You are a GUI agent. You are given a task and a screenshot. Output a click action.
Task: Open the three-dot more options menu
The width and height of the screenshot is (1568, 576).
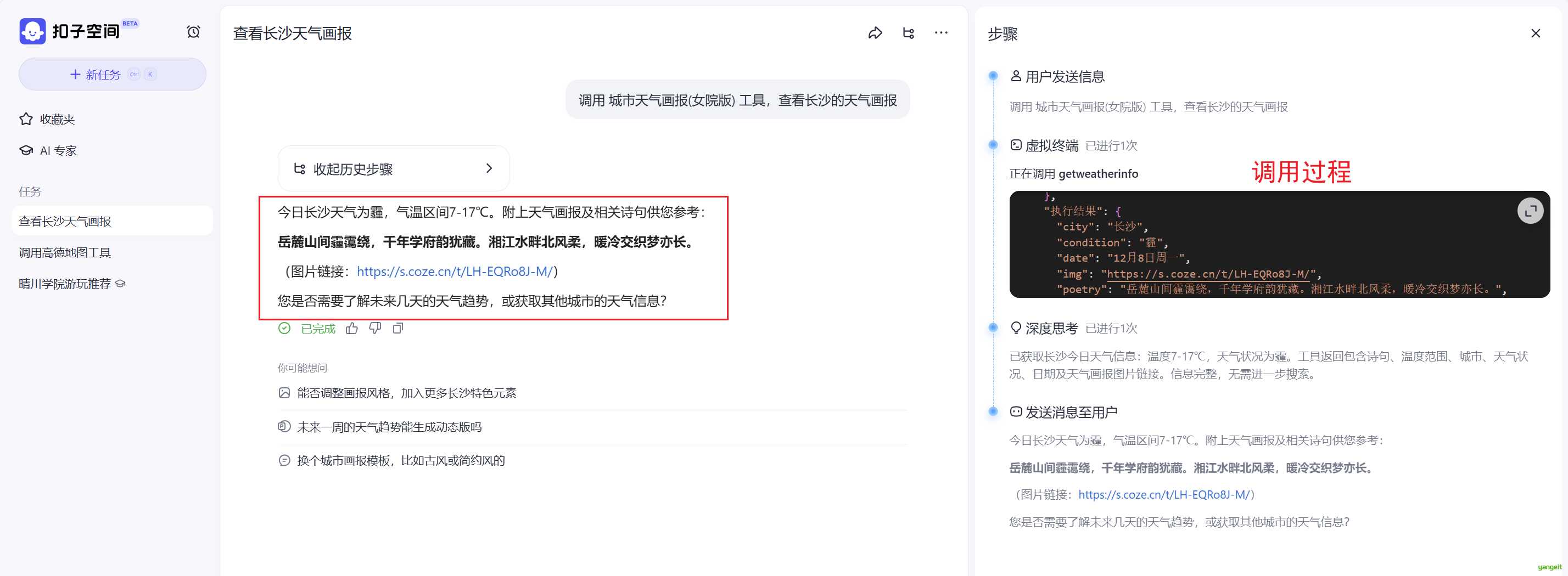pyautogui.click(x=940, y=33)
